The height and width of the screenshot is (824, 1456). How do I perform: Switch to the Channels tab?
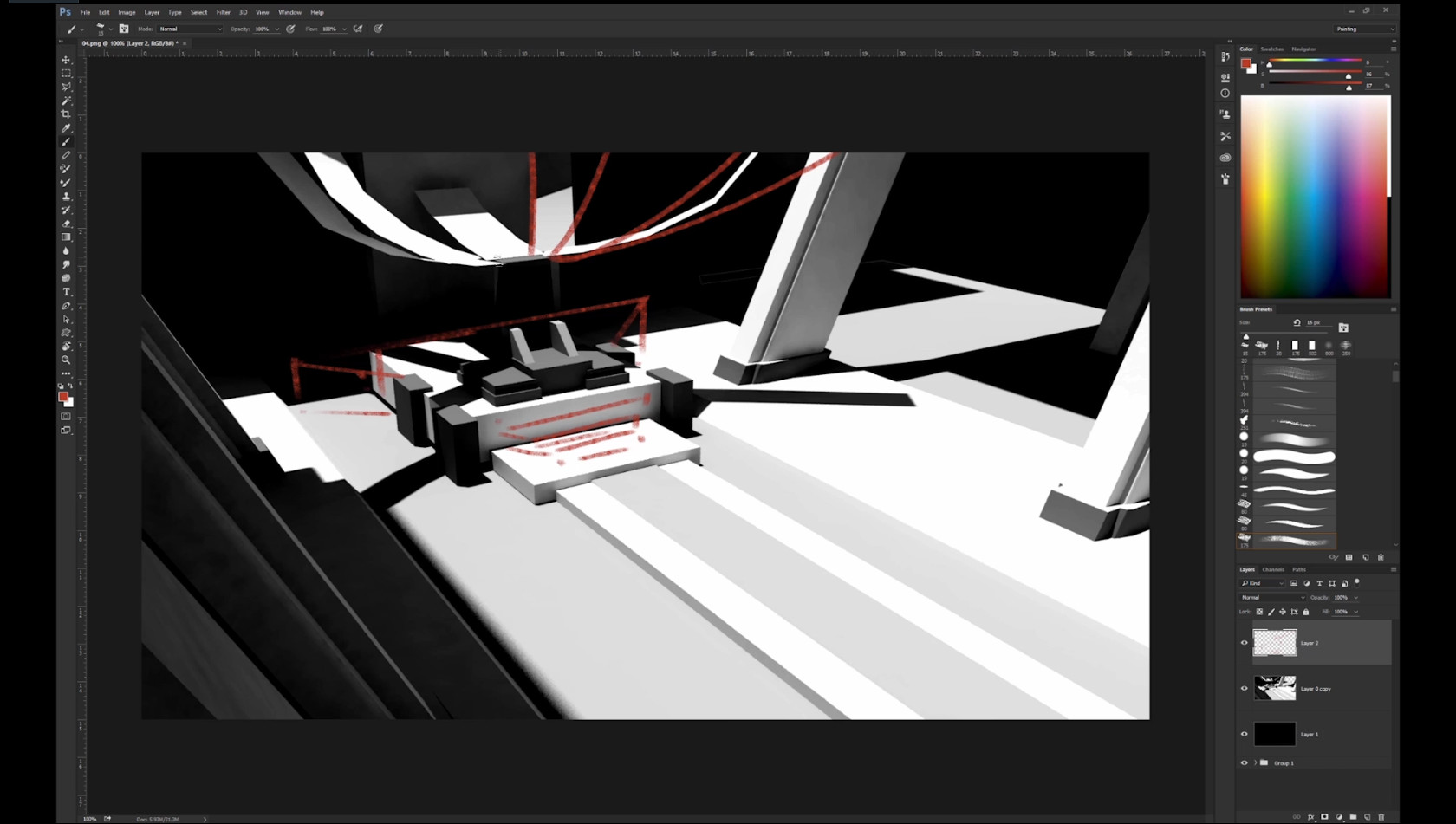click(1273, 569)
